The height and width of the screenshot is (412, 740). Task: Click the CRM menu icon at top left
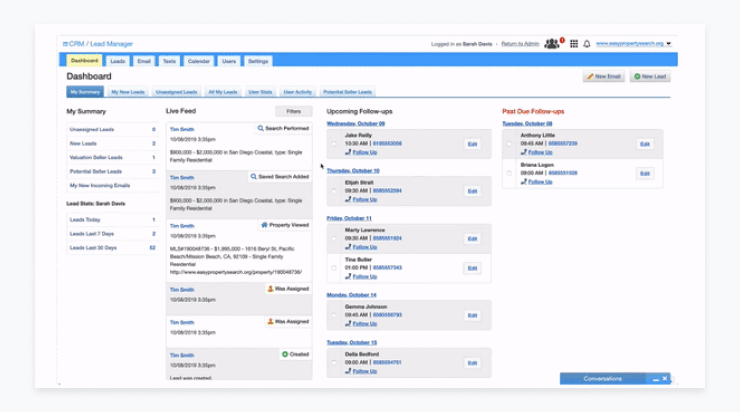[63, 44]
